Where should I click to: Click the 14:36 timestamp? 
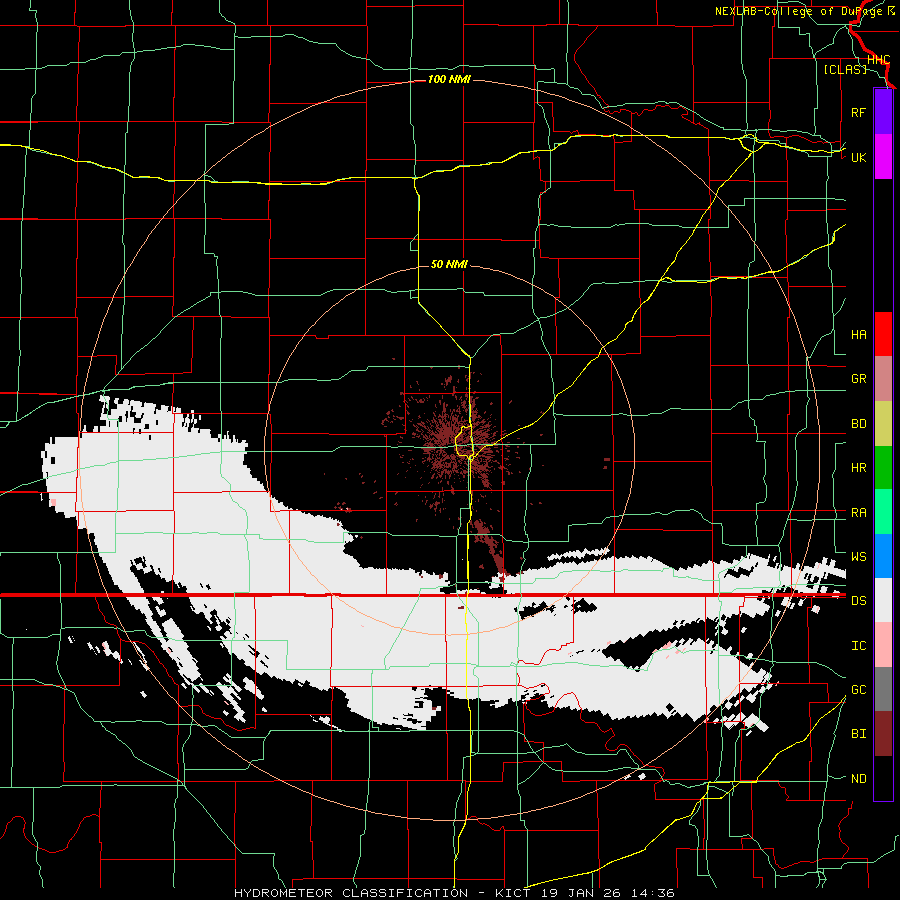tap(653, 893)
